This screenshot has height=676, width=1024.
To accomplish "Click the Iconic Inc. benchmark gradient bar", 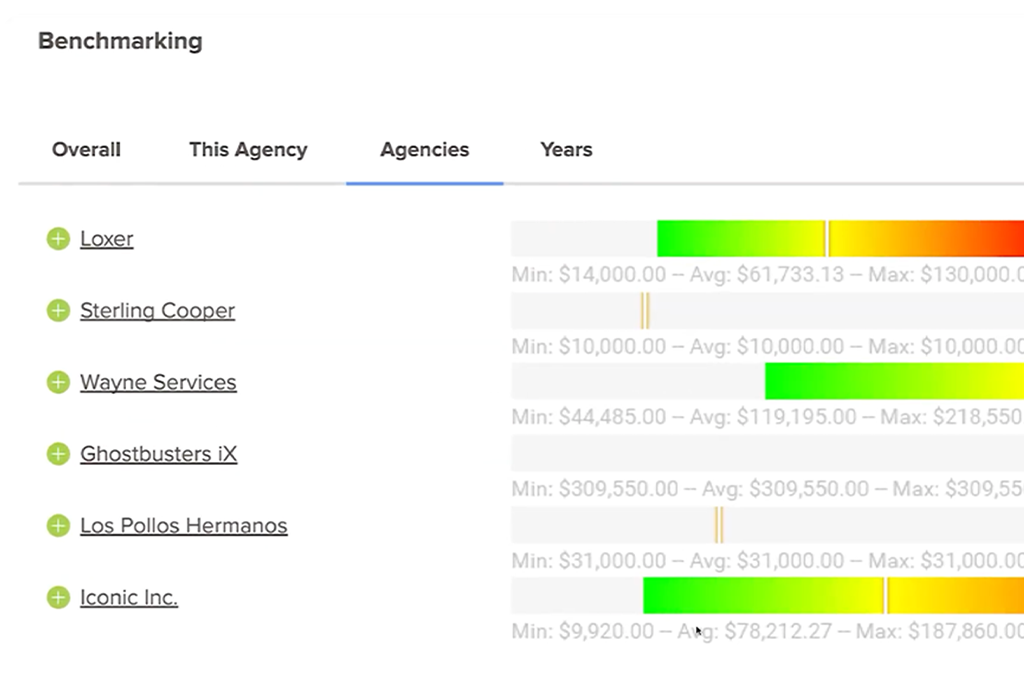I will click(x=833, y=596).
